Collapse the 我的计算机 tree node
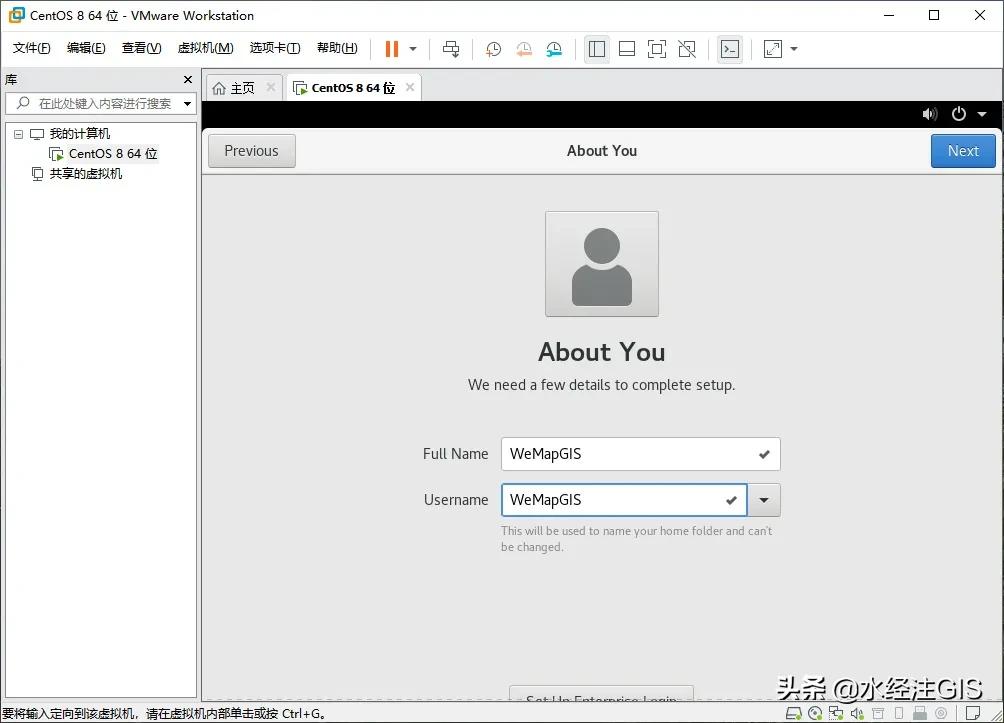This screenshot has height=723, width=1004. tap(18, 133)
